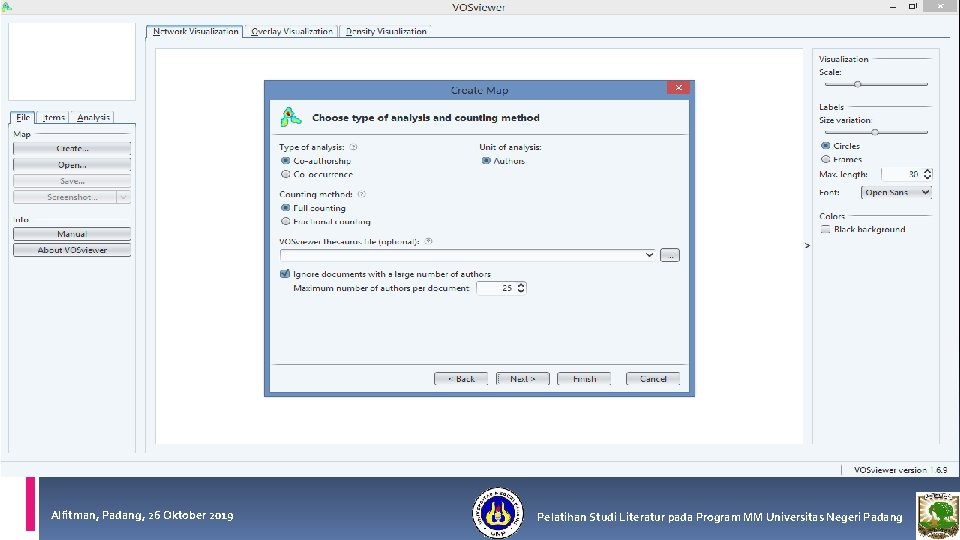Click the Open... map button

[x=72, y=165]
